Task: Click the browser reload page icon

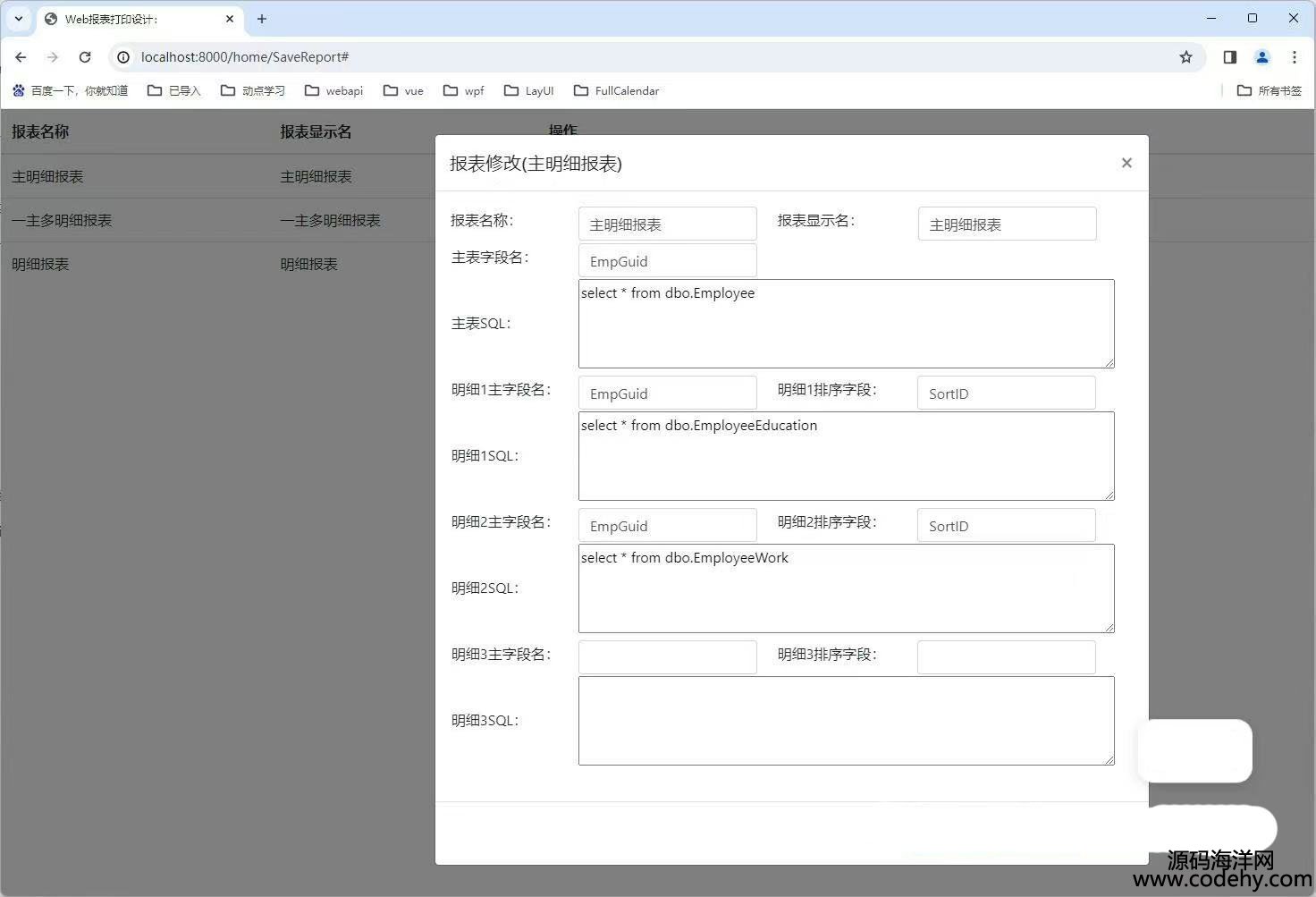Action: [x=85, y=57]
